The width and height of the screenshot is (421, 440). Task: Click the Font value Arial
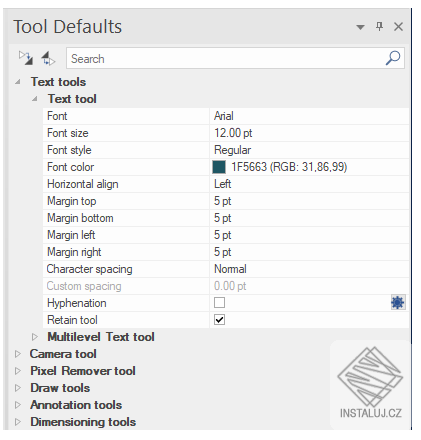pos(224,116)
